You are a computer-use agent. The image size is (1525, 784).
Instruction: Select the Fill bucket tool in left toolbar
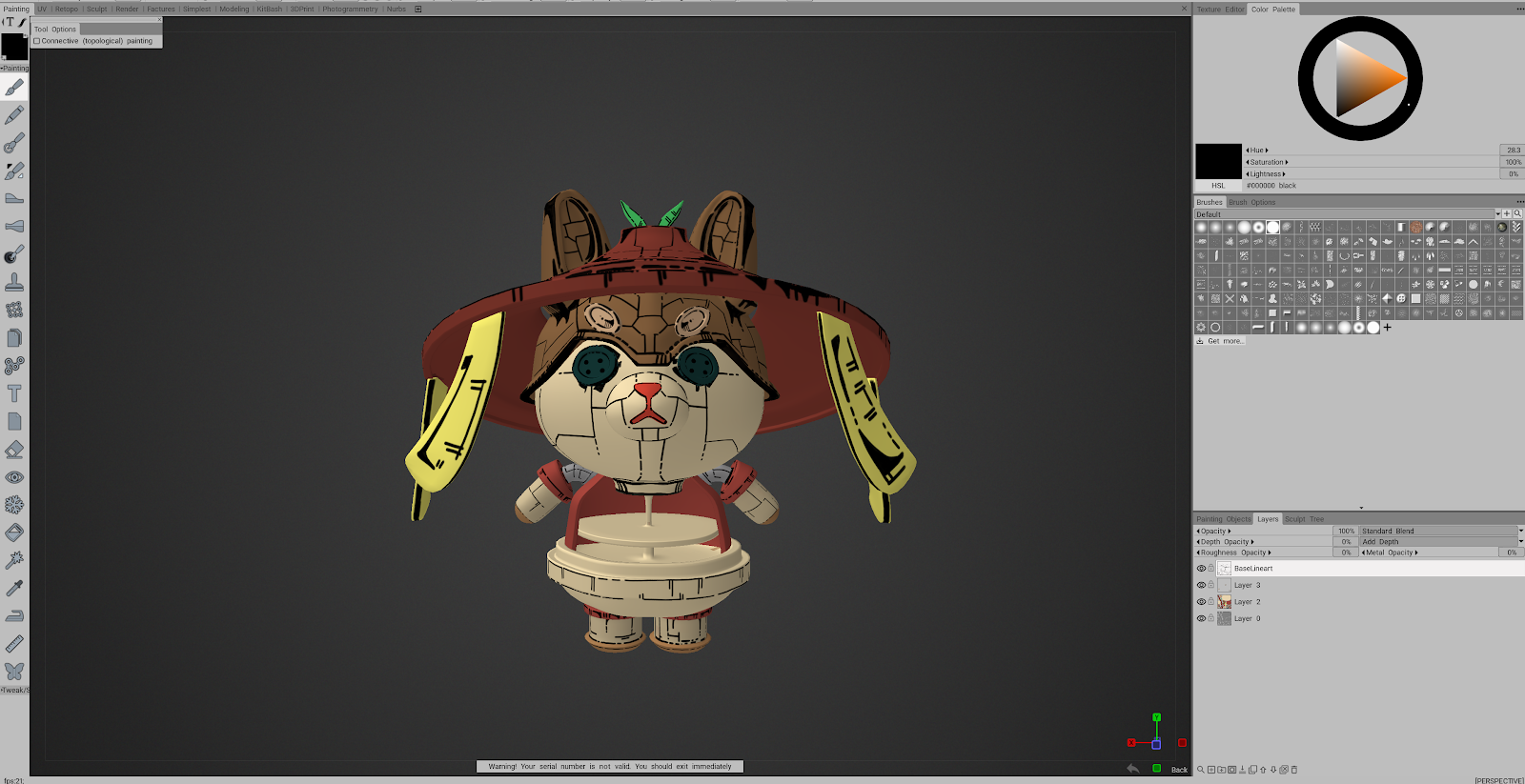14,533
